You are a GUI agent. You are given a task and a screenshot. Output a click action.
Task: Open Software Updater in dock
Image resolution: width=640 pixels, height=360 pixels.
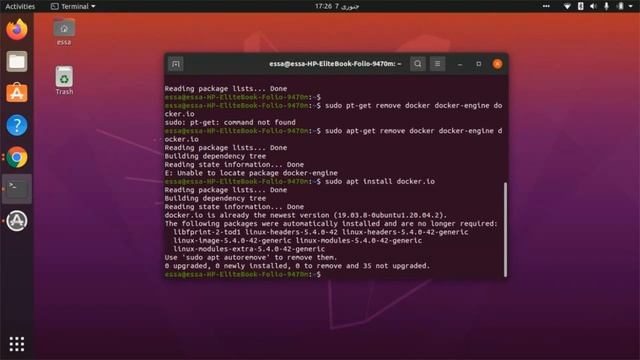click(x=17, y=221)
